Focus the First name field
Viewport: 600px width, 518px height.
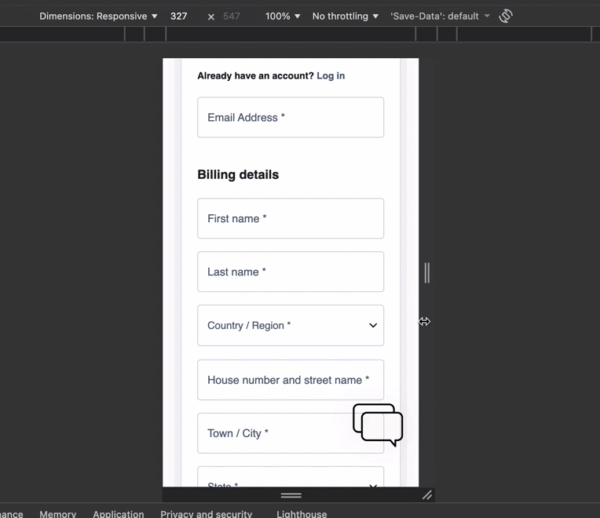click(x=290, y=218)
